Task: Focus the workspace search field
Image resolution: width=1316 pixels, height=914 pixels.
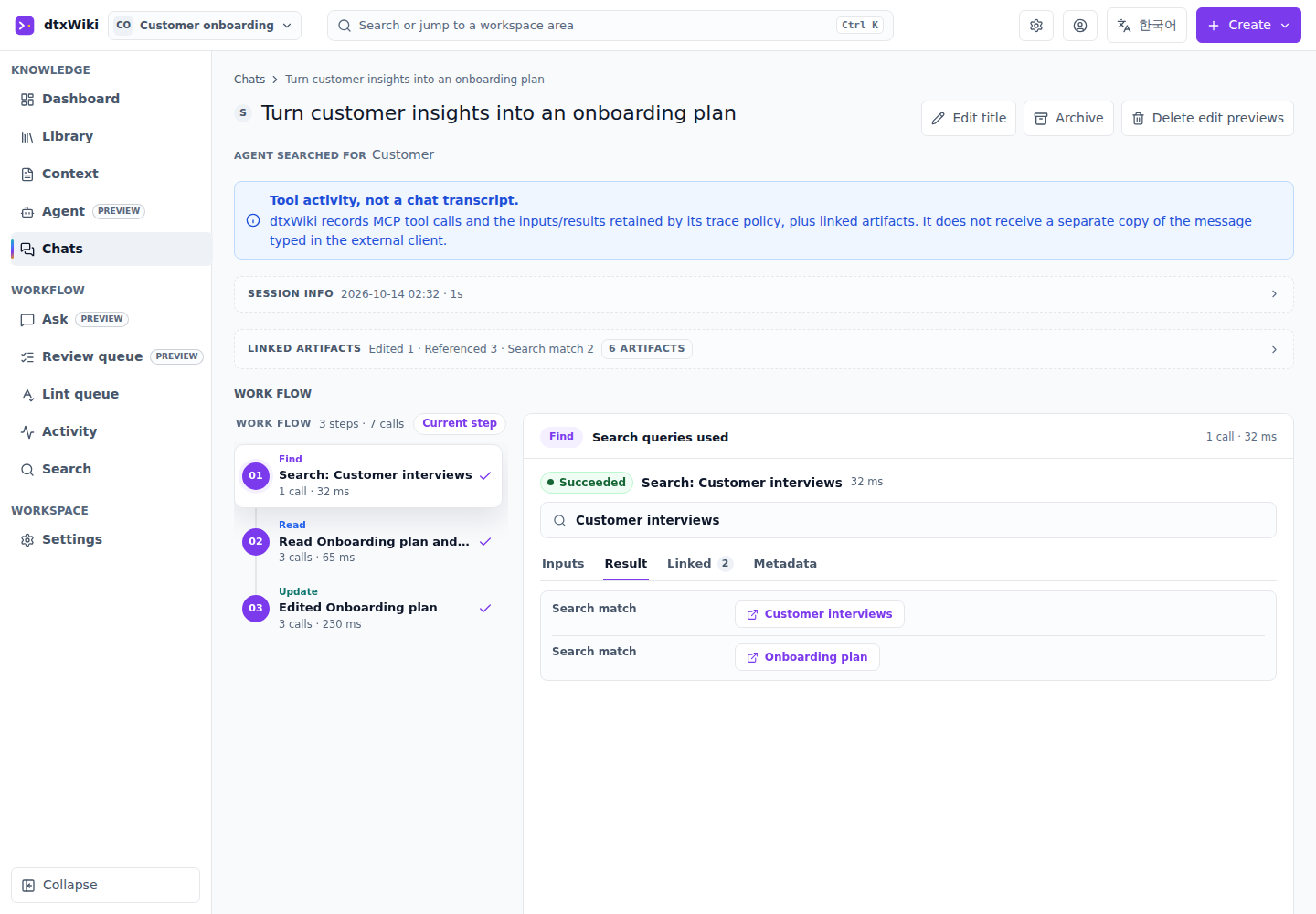Action: [x=610, y=26]
